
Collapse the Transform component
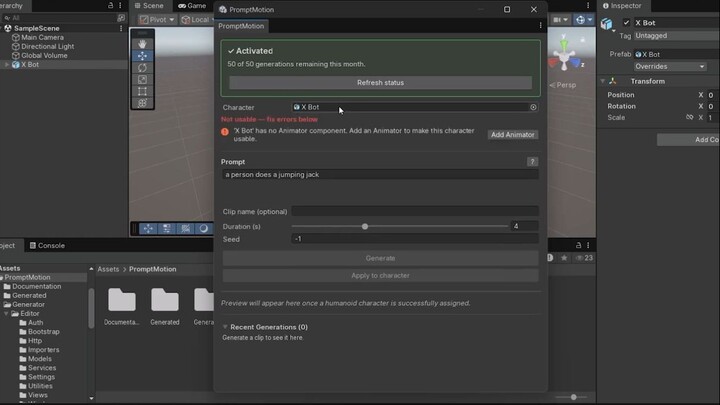tap(602, 81)
